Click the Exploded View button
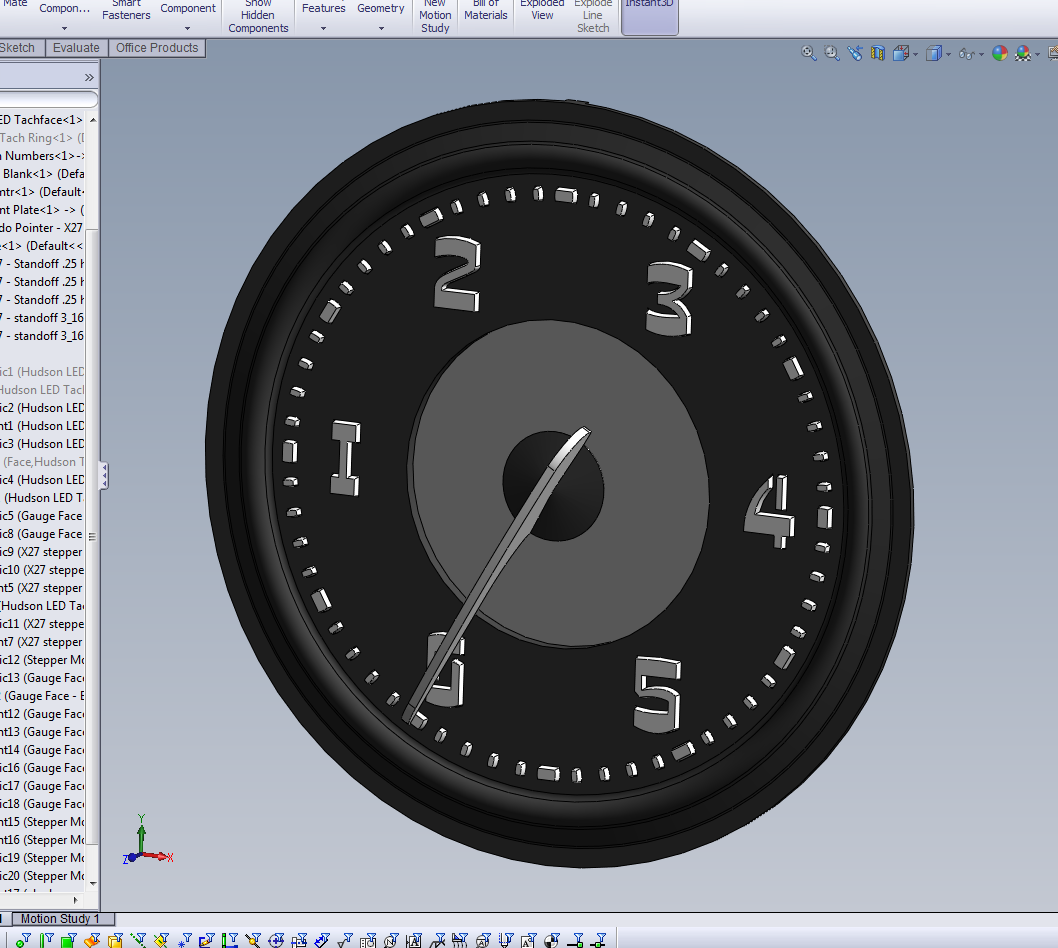 point(542,10)
